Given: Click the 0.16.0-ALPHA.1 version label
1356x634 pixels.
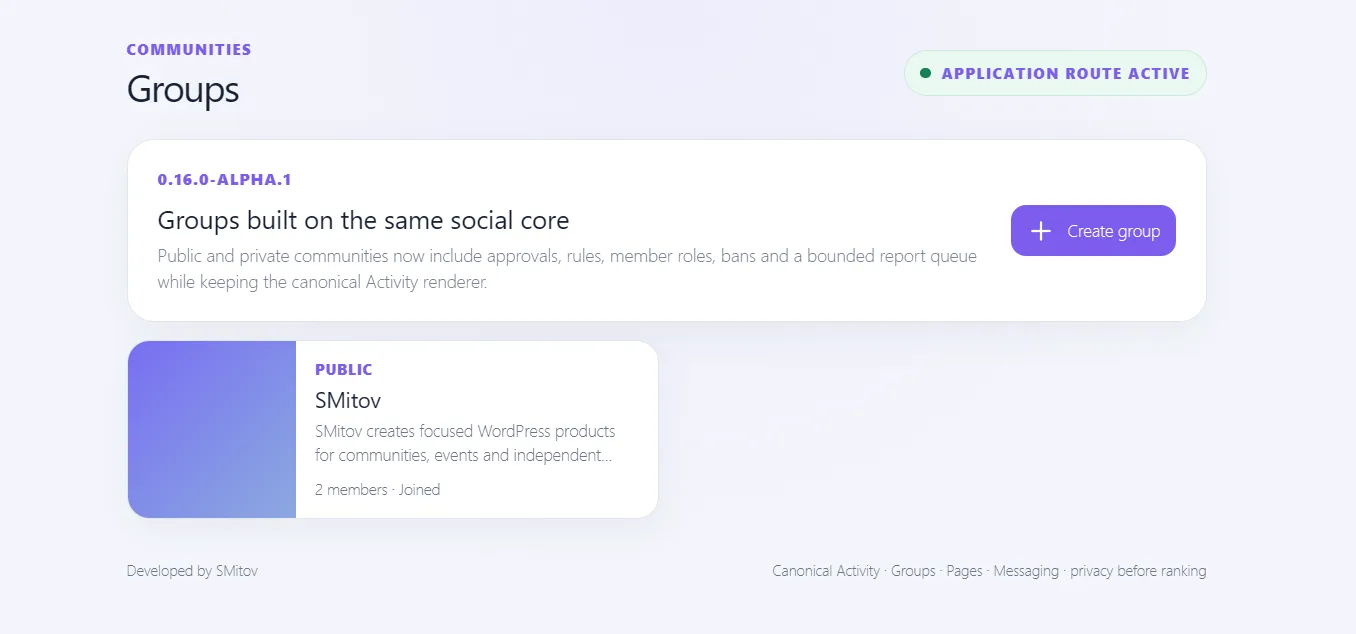Looking at the screenshot, I should pyautogui.click(x=224, y=180).
